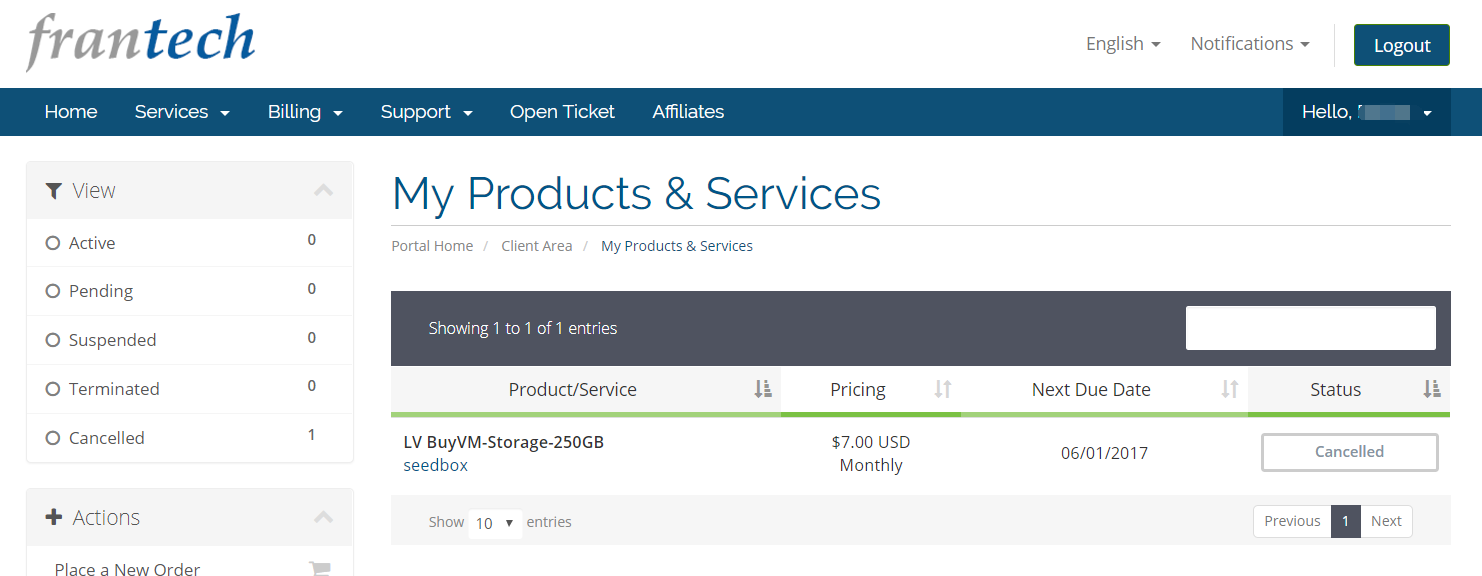Viewport: 1482px width, 576px height.
Task: Sort by Product/Service column sort icon
Action: pos(763,389)
